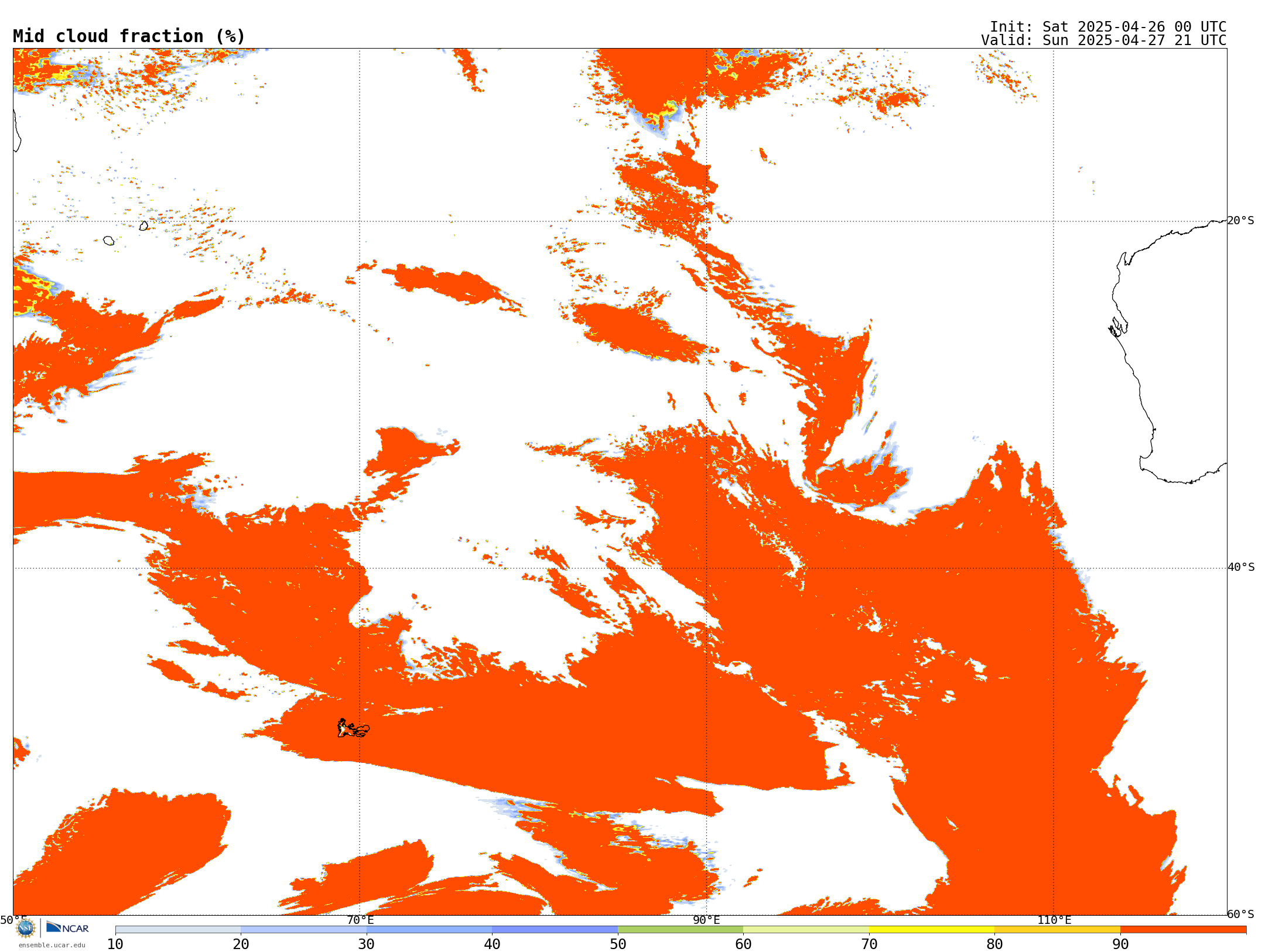Click the colorbar tick label 50
The width and height of the screenshot is (1265, 952).
pyautogui.click(x=618, y=944)
